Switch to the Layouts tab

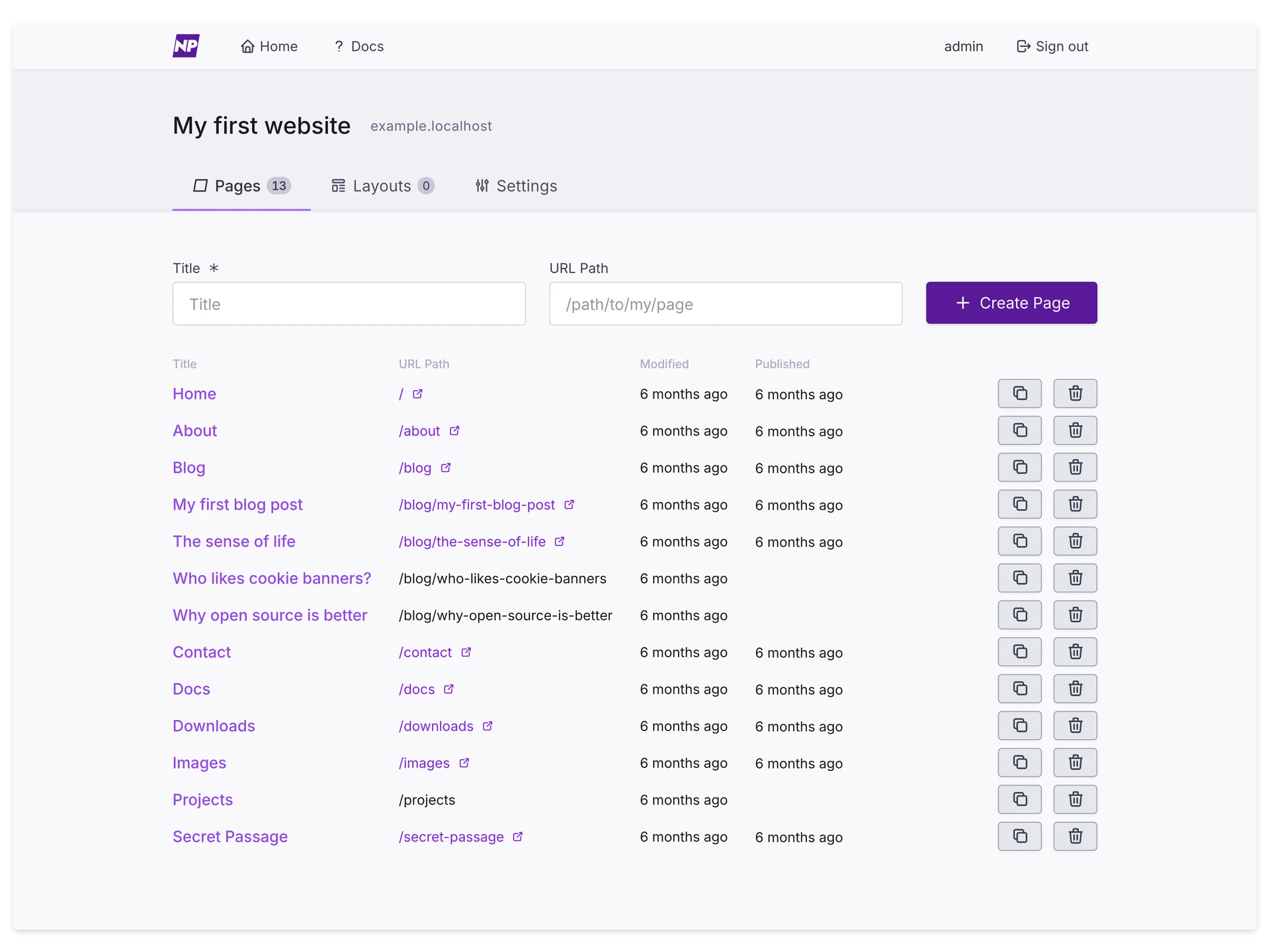pos(382,186)
